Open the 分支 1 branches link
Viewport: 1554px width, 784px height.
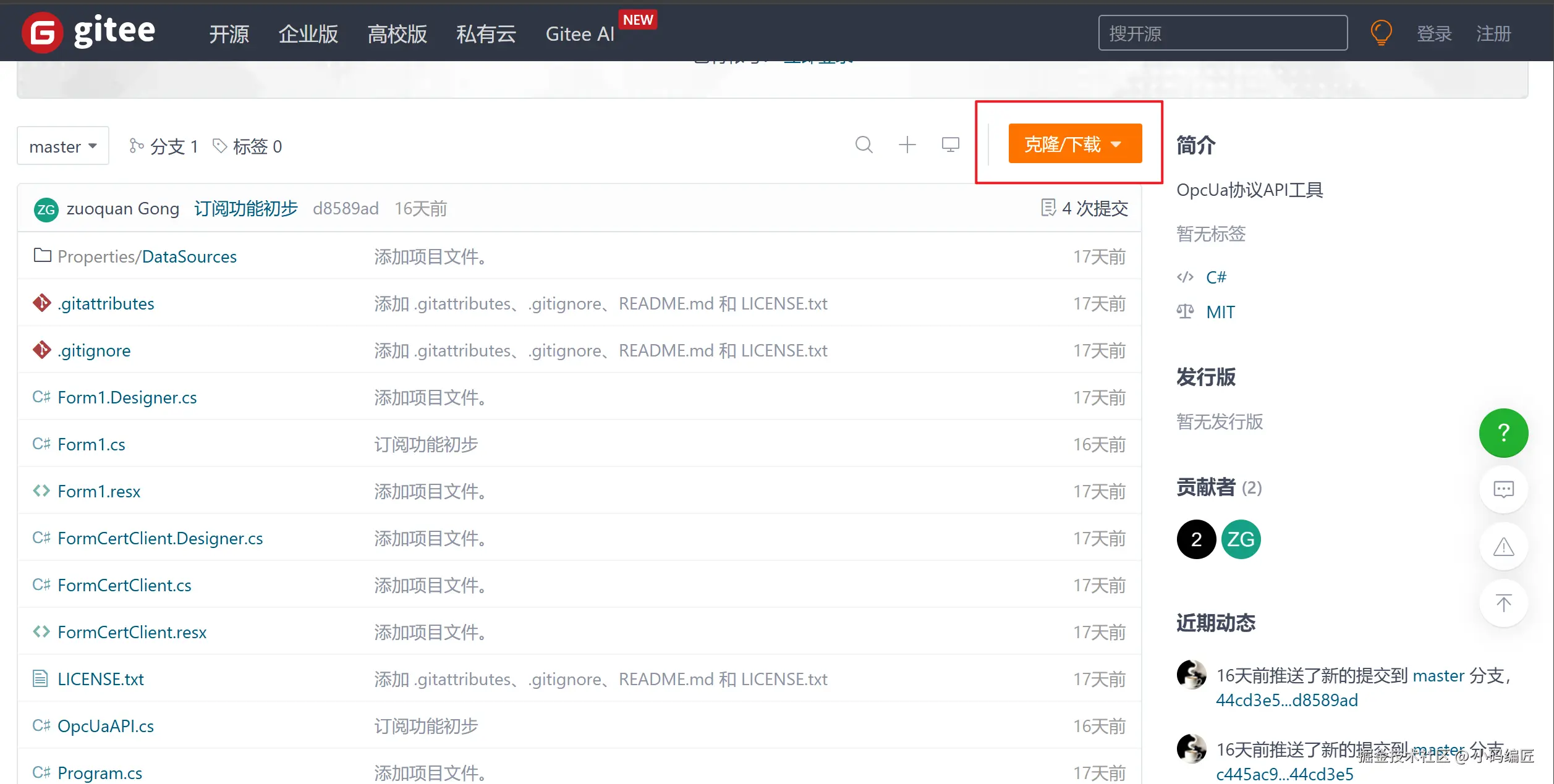(164, 146)
